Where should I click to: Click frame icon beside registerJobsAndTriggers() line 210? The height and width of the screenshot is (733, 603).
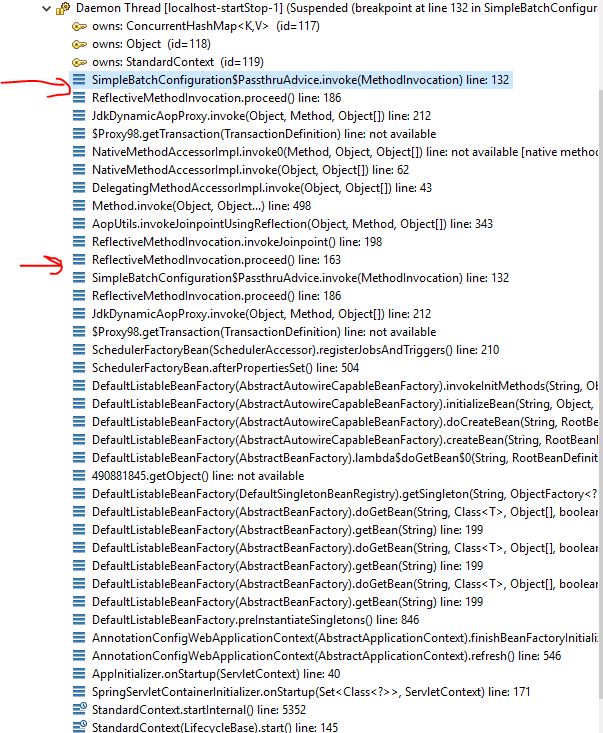79,350
